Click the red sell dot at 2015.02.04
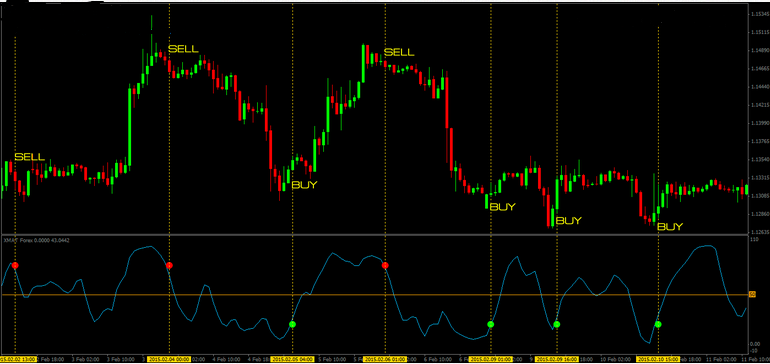This screenshot has height=364, width=770. pyautogui.click(x=169, y=265)
